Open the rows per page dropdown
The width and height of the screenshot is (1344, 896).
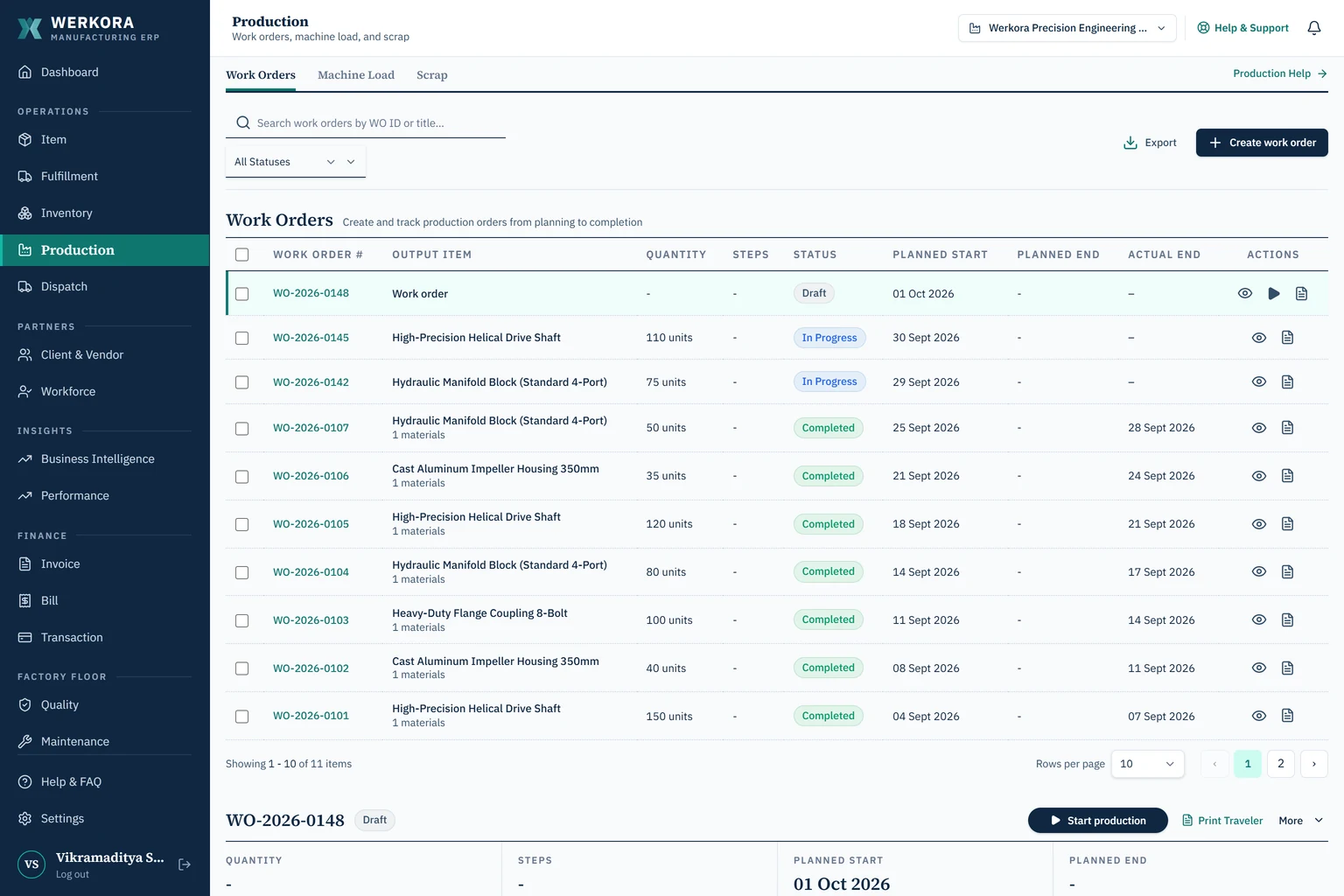point(1147,764)
